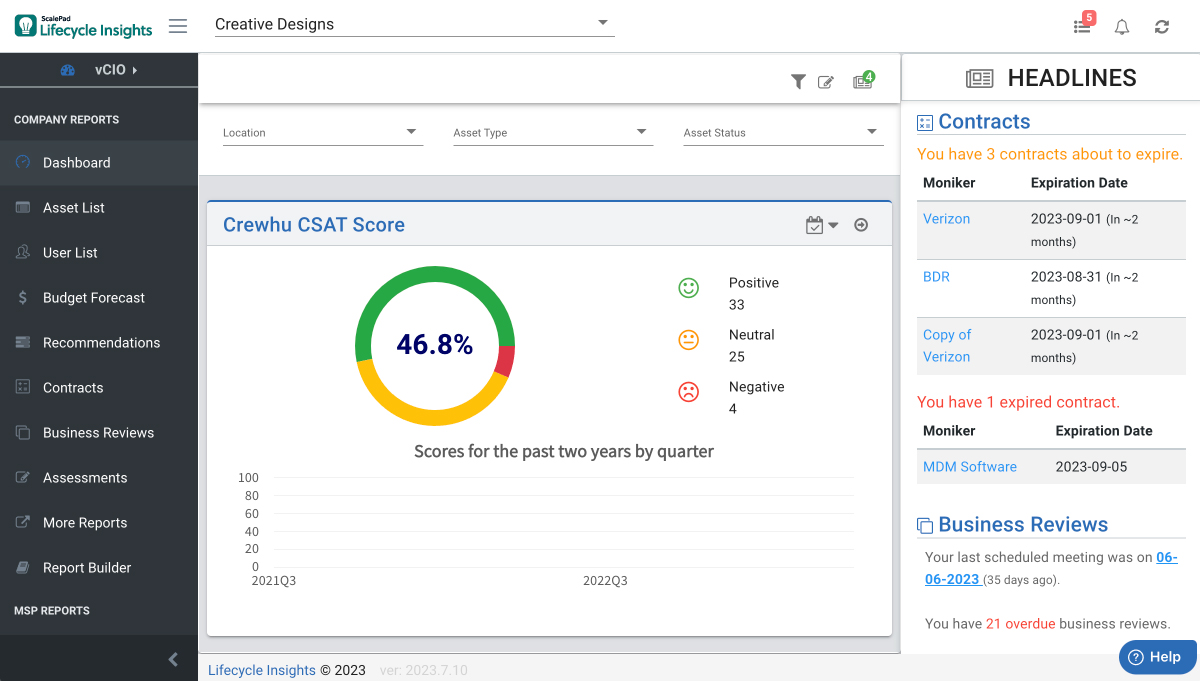Viewport: 1200px width, 681px height.
Task: Collapse the sidebar with the chevron arrow
Action: (x=172, y=659)
